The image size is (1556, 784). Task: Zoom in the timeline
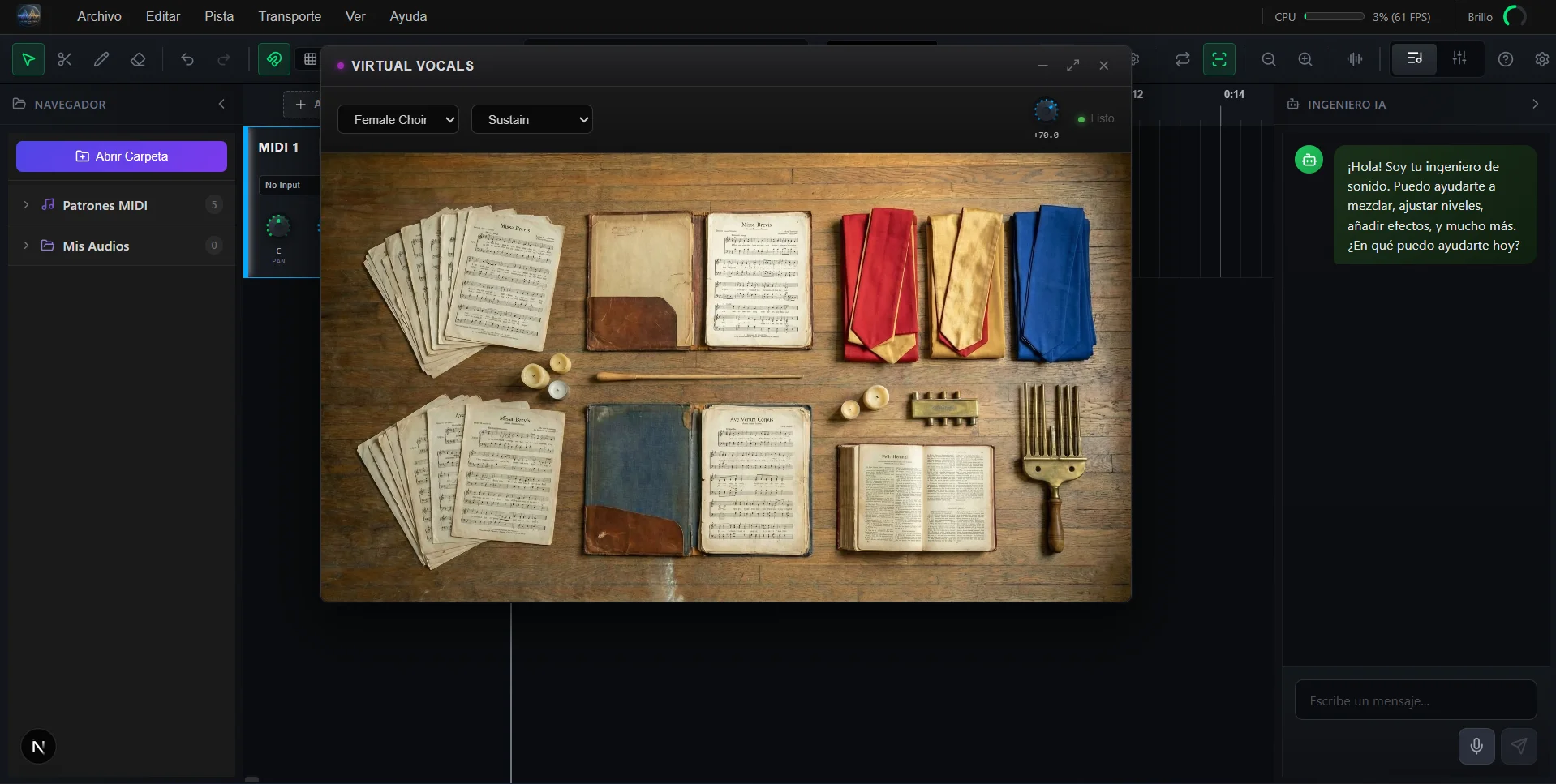tap(1305, 59)
